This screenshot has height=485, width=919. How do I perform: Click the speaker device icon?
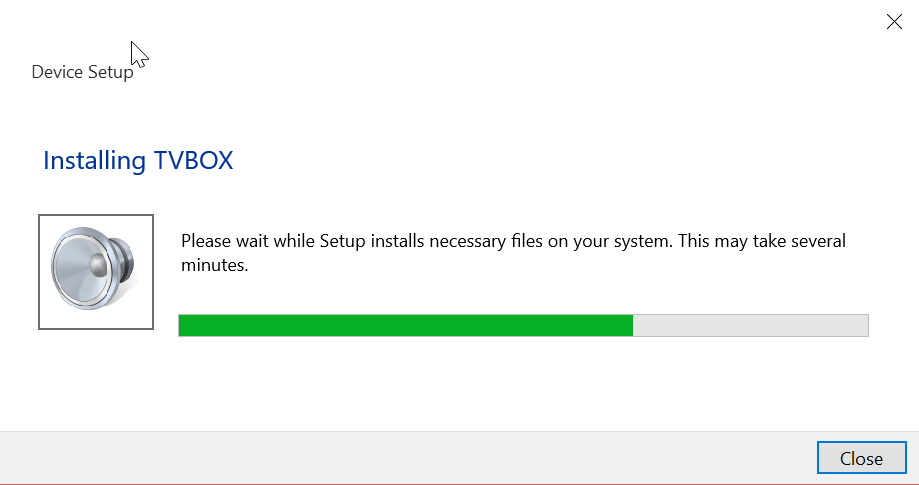click(x=94, y=271)
